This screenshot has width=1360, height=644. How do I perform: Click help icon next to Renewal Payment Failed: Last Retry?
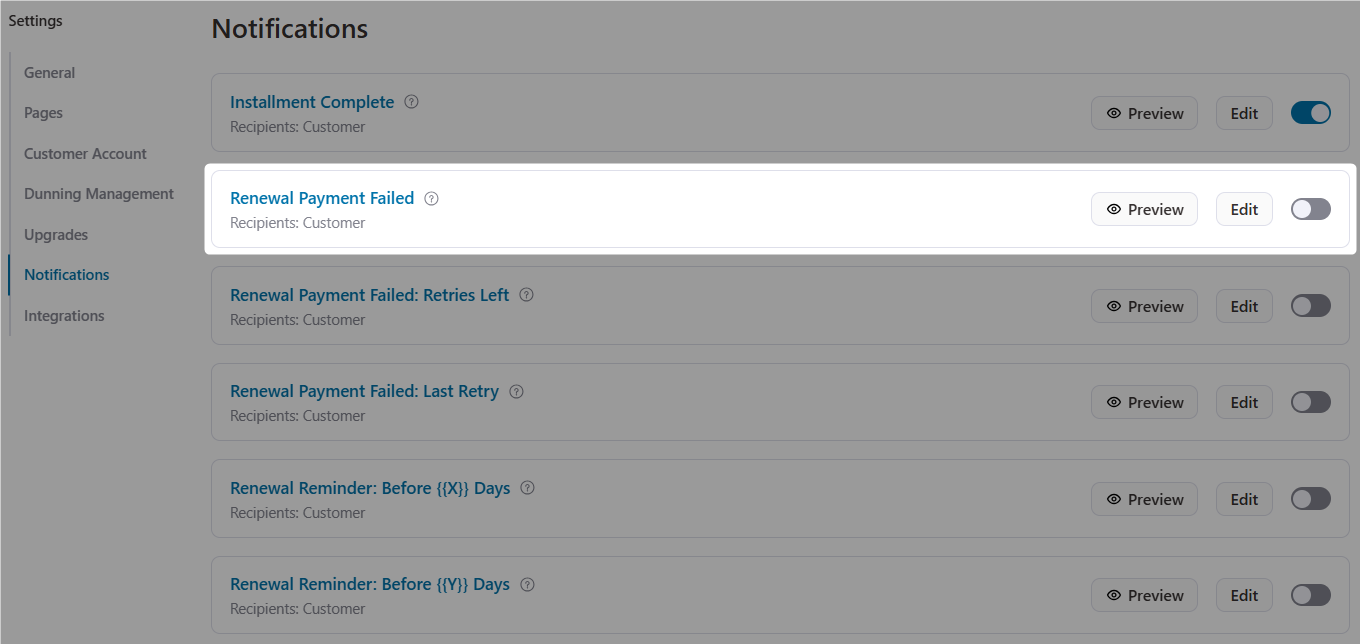[x=516, y=390]
